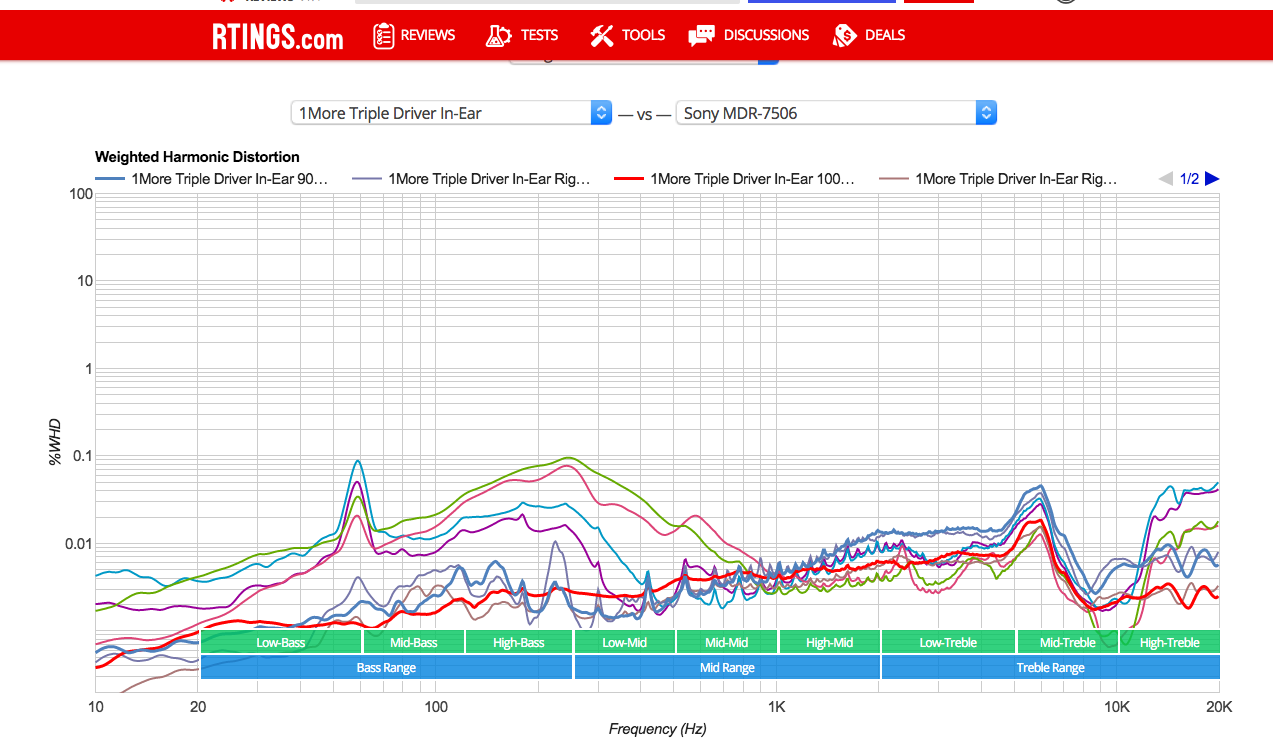Click the Tests flask icon
1273x747 pixels.
(498, 36)
